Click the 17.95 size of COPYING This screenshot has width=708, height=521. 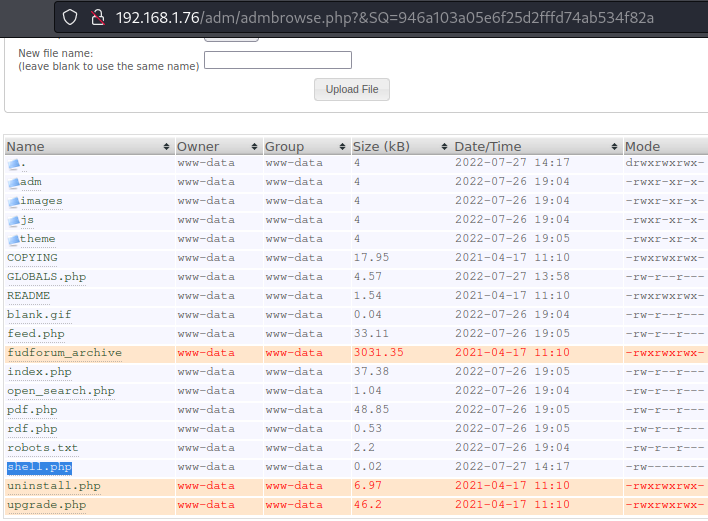tap(371, 257)
